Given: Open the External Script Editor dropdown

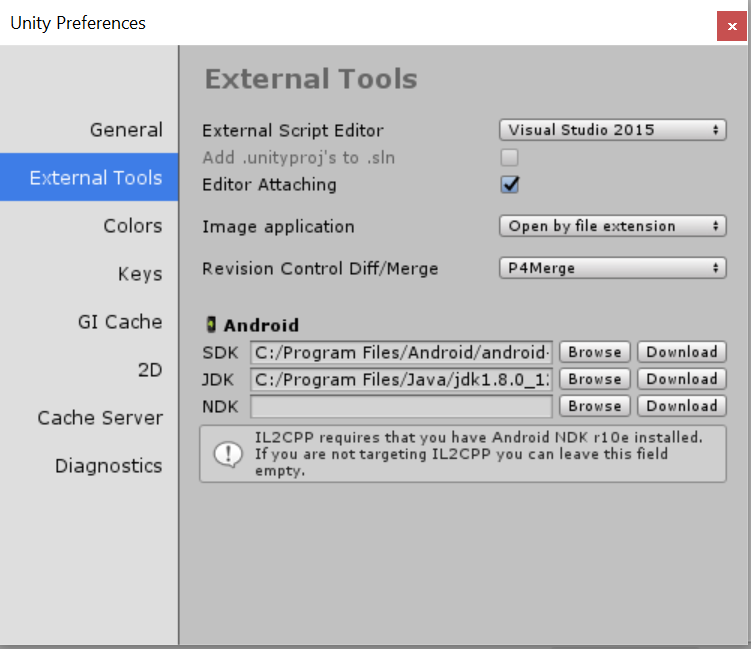Looking at the screenshot, I should (612, 130).
